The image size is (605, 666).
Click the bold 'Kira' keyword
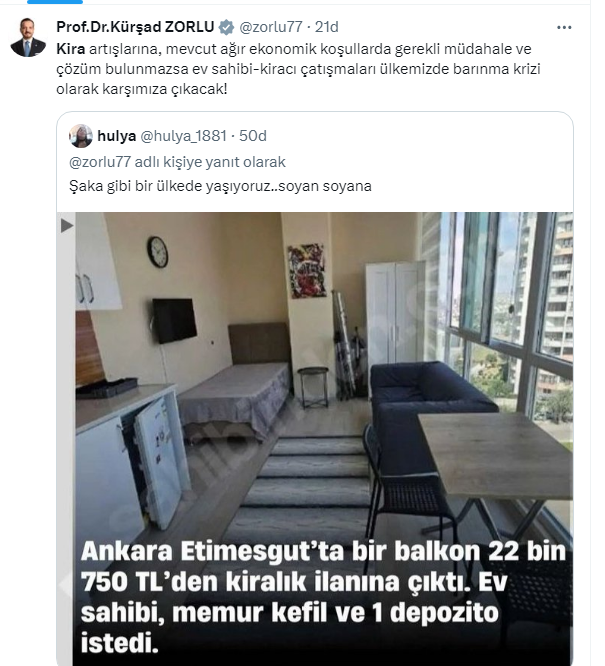71,49
